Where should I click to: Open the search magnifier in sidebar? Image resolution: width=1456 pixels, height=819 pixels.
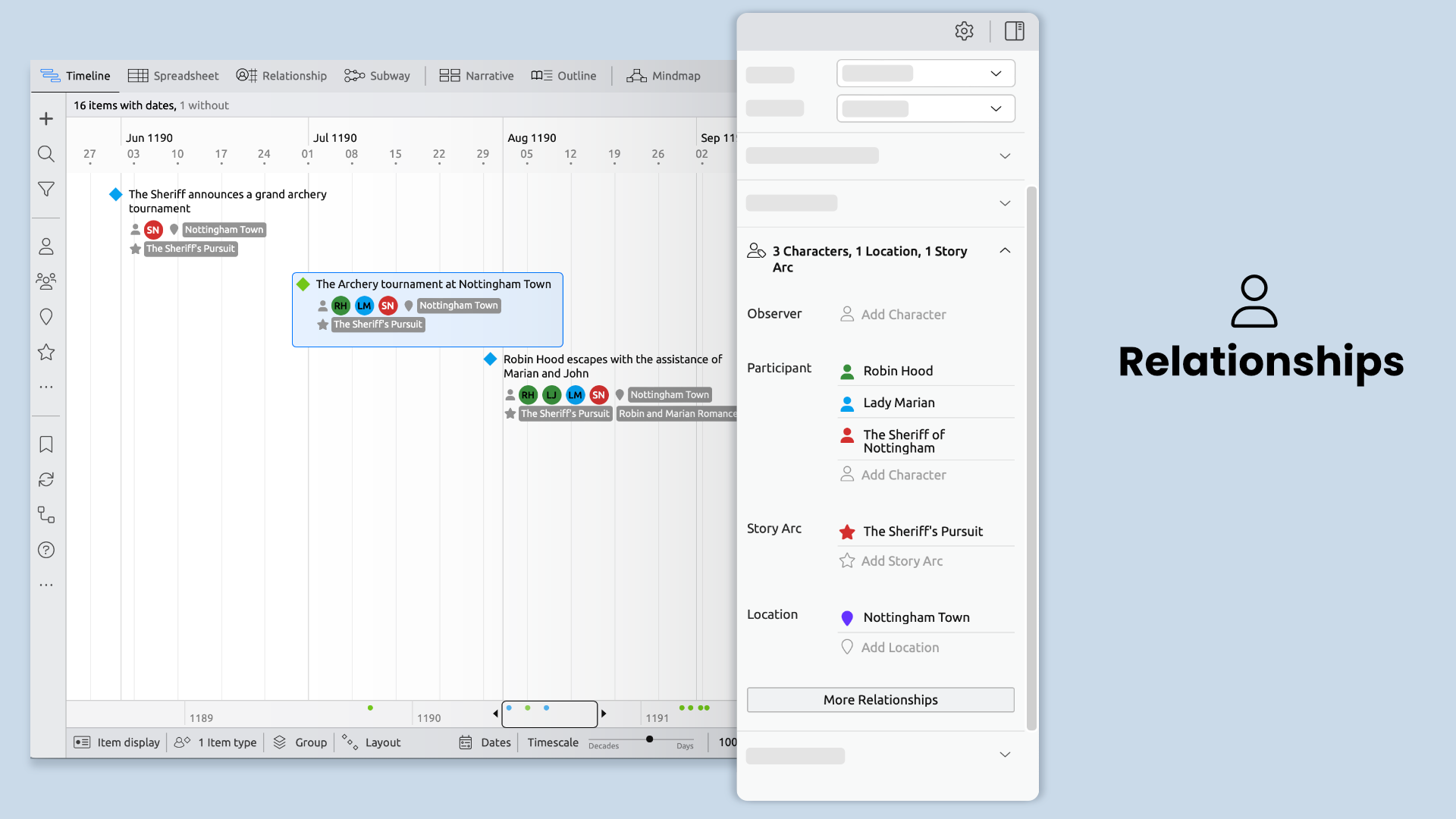46,154
